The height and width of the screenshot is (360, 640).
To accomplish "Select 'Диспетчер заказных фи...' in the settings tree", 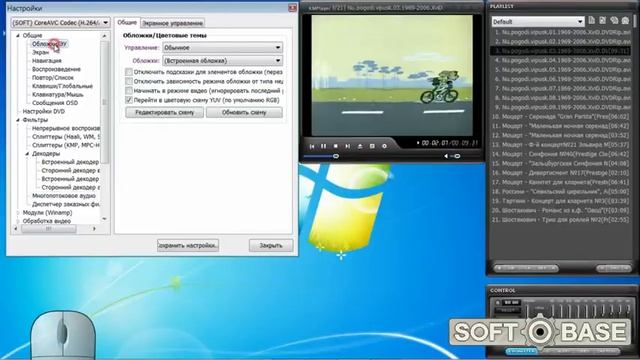I will (x=66, y=204).
